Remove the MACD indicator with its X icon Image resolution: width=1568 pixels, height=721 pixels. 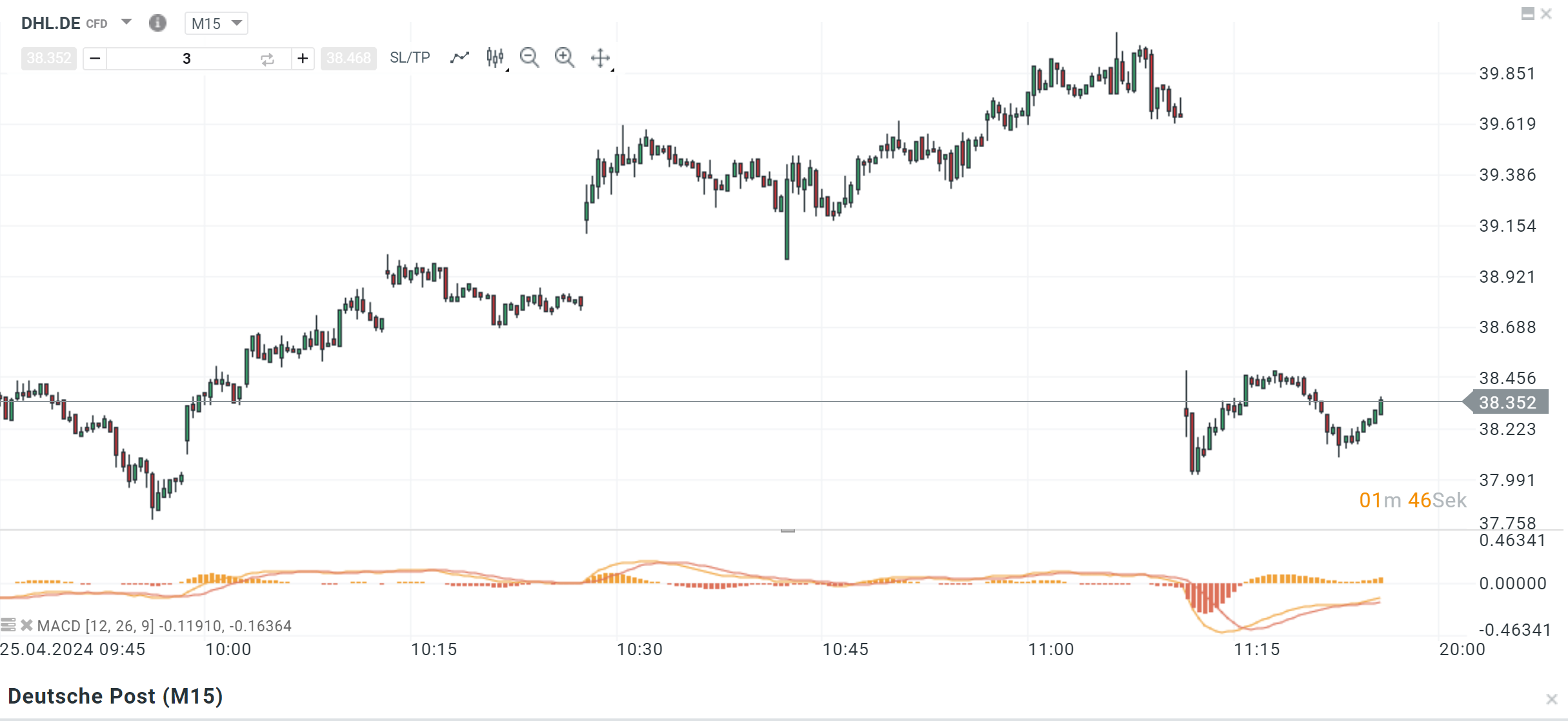(26, 625)
